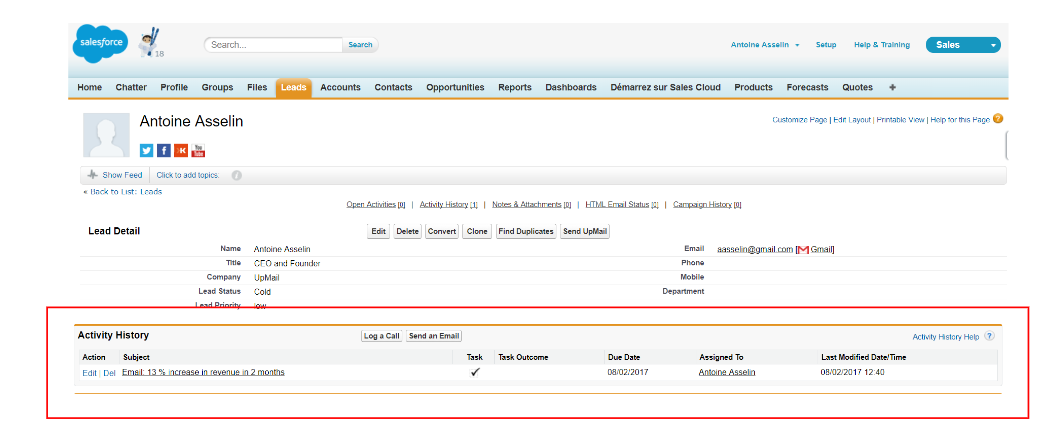Switch to the Groups tab
1061x448 pixels.
217,87
